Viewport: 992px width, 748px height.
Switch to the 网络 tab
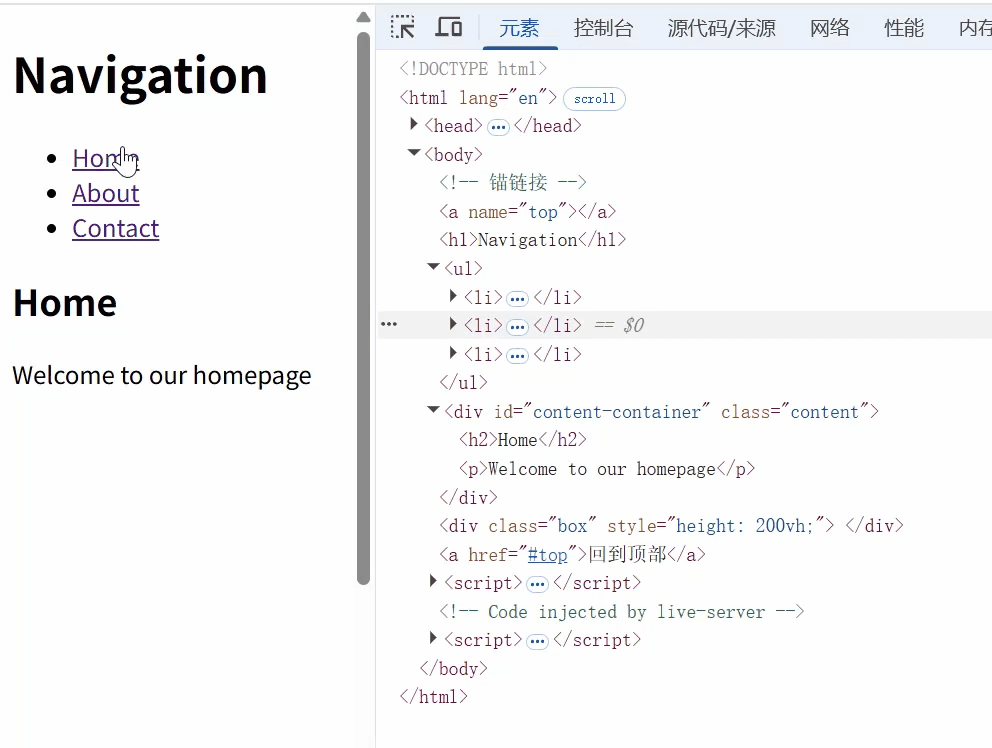point(830,28)
